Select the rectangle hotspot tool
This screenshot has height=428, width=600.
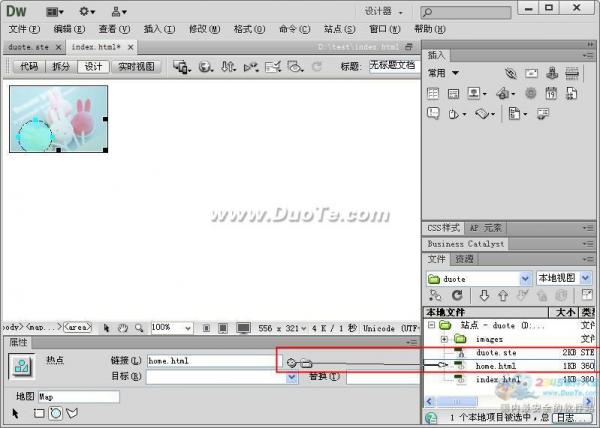[x=39, y=412]
